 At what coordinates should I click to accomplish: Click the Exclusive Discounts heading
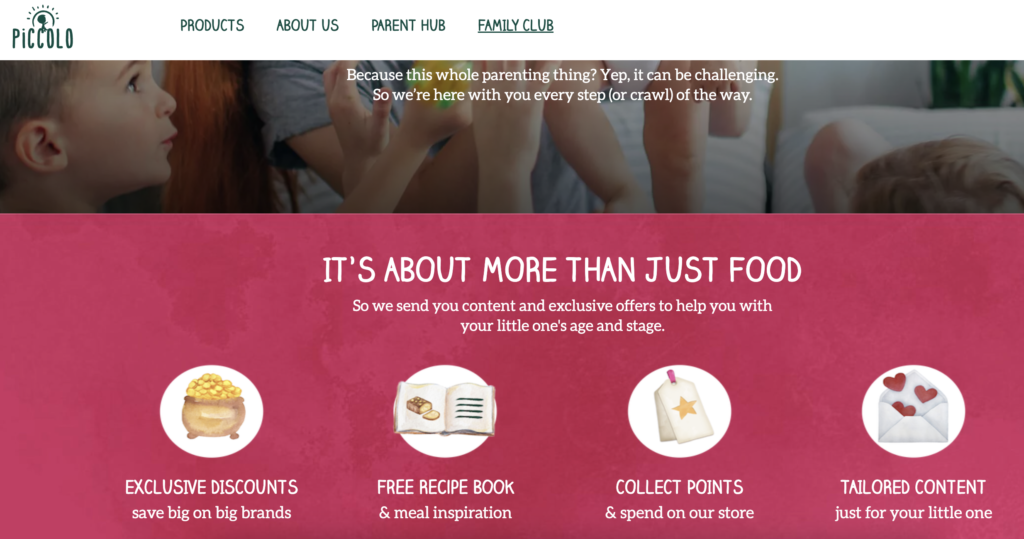pos(212,487)
